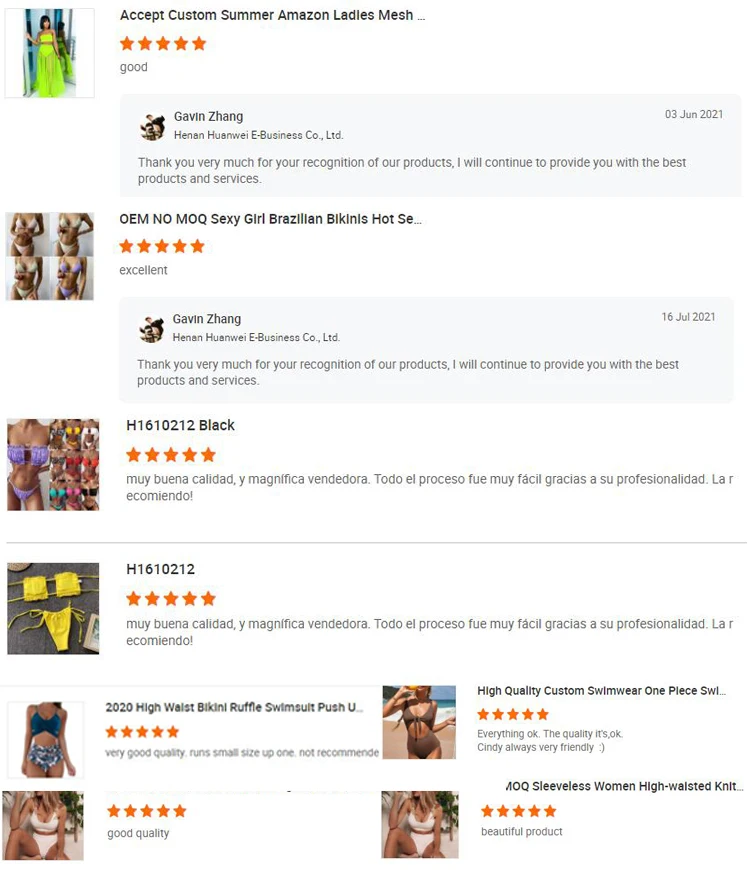Open 'High Quality Custom Swimwear One Piece' title

pos(601,691)
